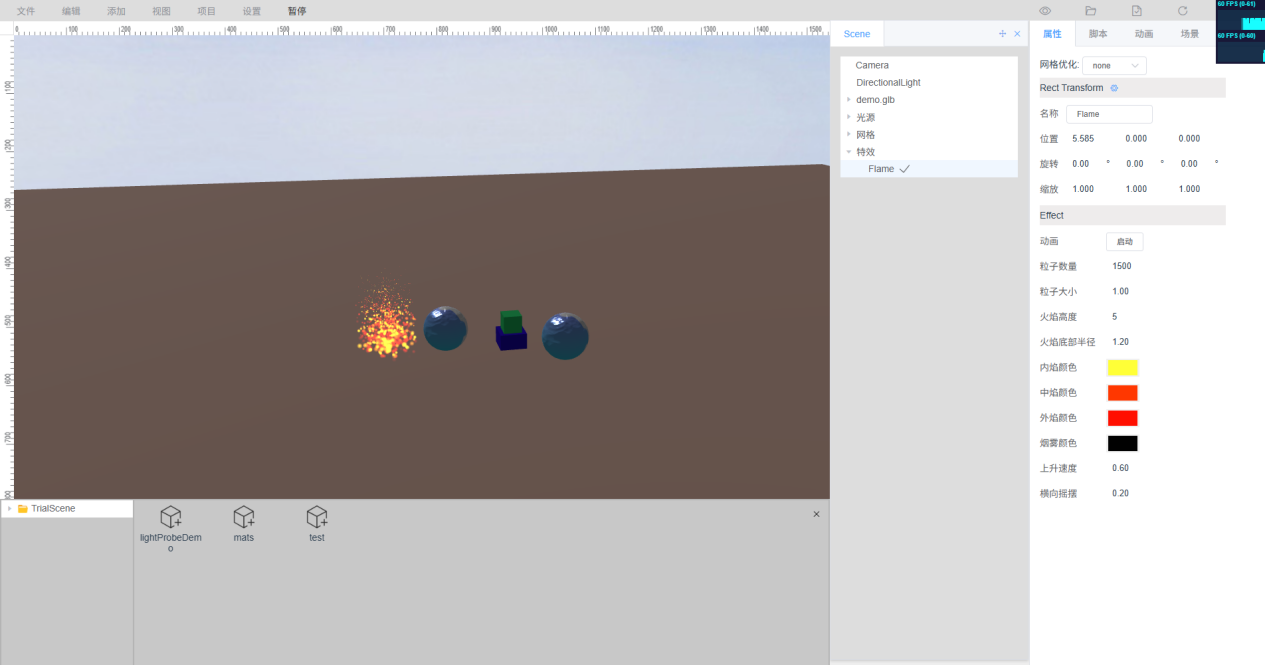Open the 添加 menu

click(x=116, y=11)
